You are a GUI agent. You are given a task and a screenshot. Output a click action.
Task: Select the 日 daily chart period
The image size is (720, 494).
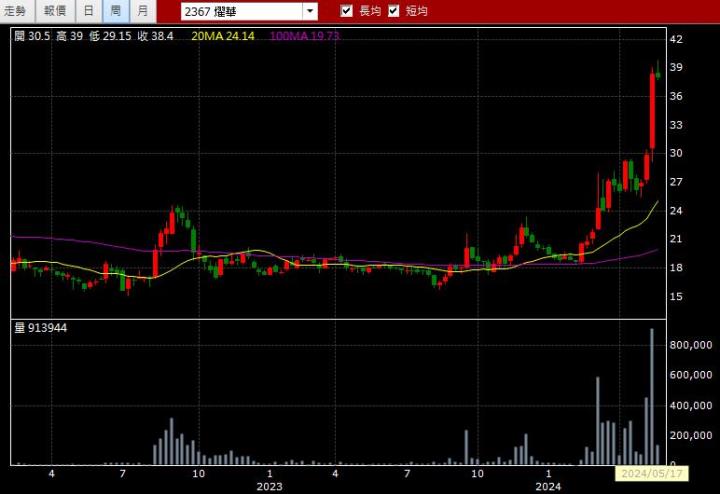coord(89,11)
